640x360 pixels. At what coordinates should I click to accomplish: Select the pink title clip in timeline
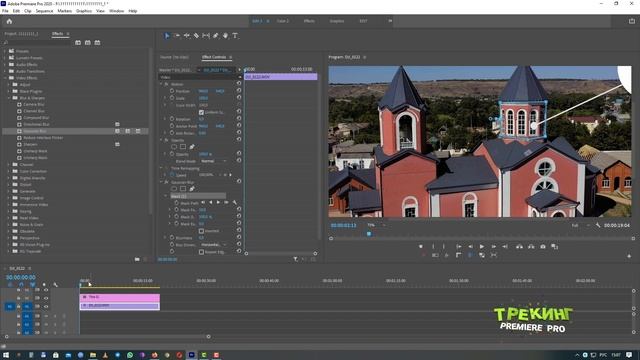[120, 297]
